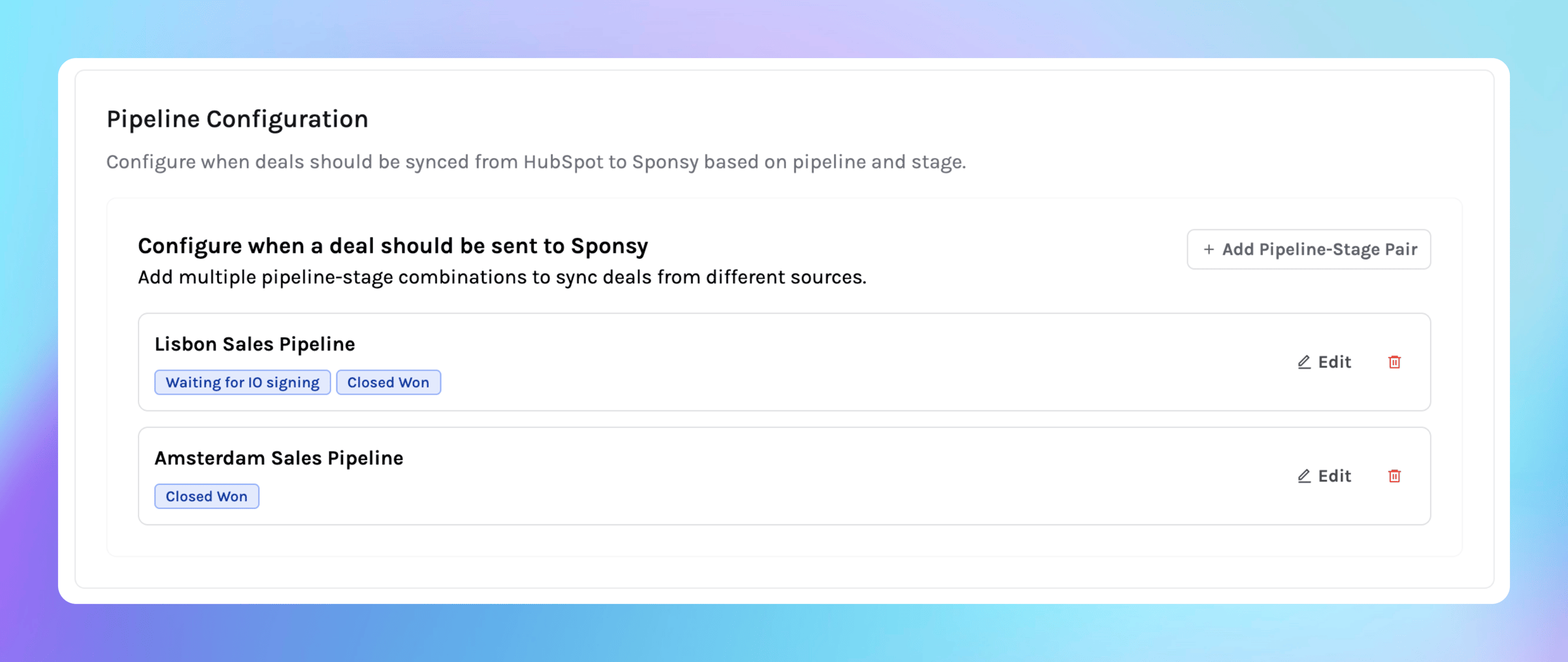
Task: Click the word Sponsy in the bold heading
Action: (x=609, y=246)
